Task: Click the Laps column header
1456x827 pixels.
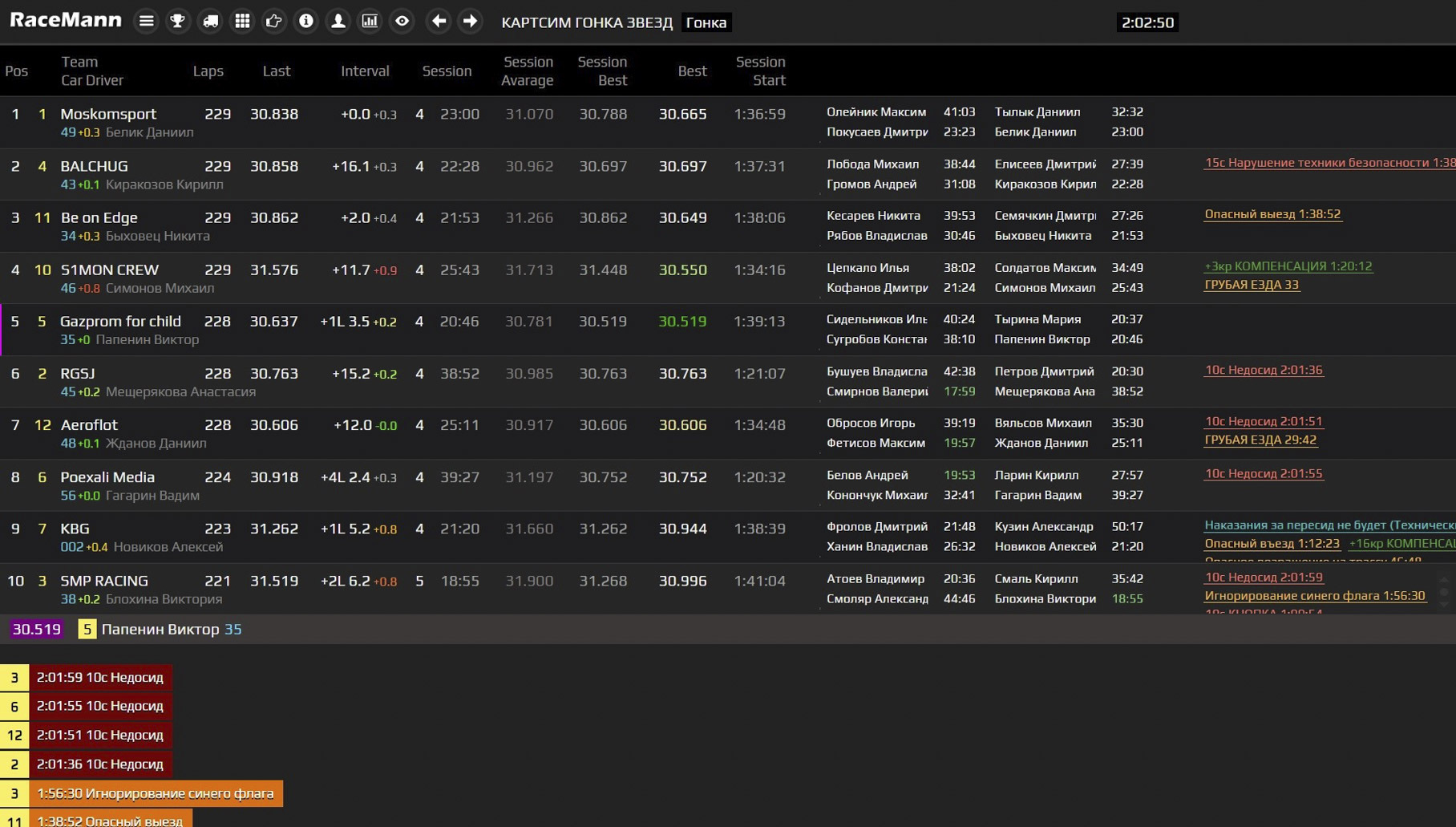Action: coord(208,71)
